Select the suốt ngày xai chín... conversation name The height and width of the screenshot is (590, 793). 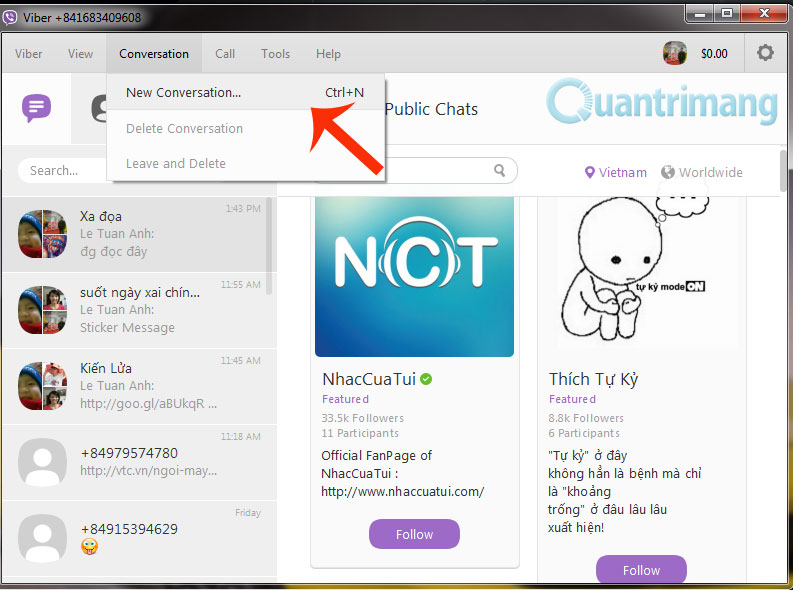pyautogui.click(x=140, y=292)
